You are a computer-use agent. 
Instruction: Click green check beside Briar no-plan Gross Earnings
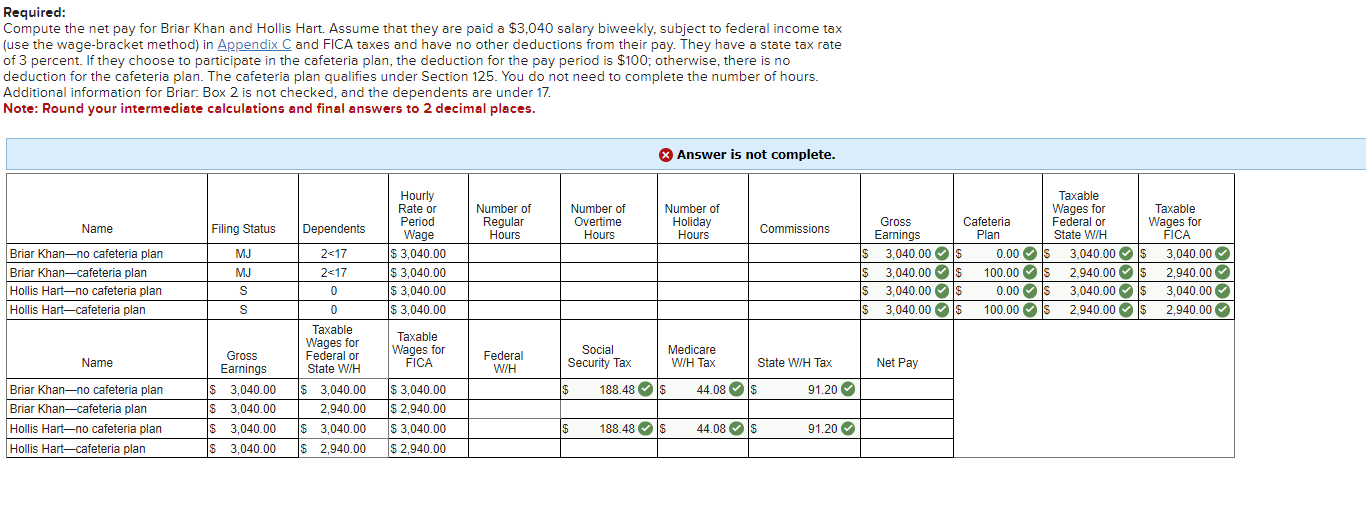tap(942, 254)
